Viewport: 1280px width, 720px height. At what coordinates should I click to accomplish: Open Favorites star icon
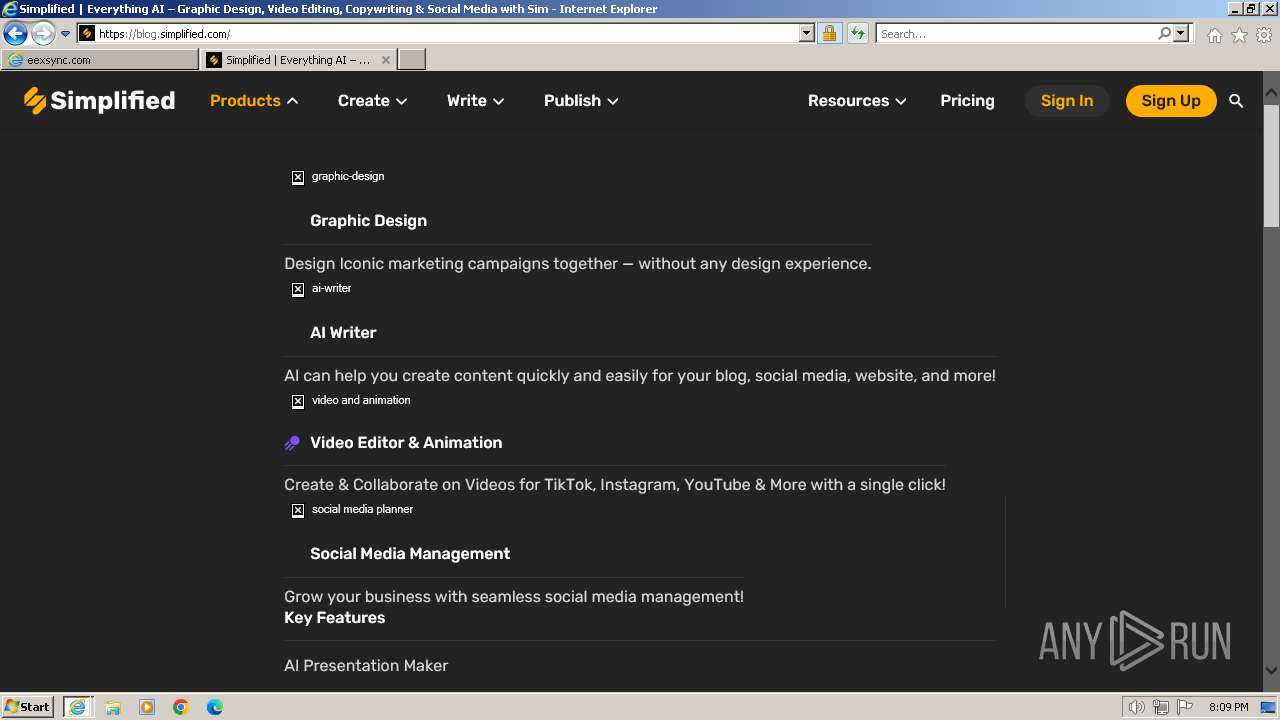(x=1239, y=35)
